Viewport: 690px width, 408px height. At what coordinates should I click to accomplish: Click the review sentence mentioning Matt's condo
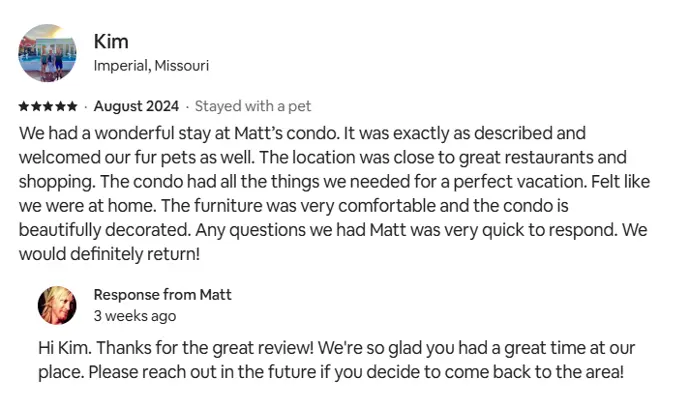click(179, 133)
